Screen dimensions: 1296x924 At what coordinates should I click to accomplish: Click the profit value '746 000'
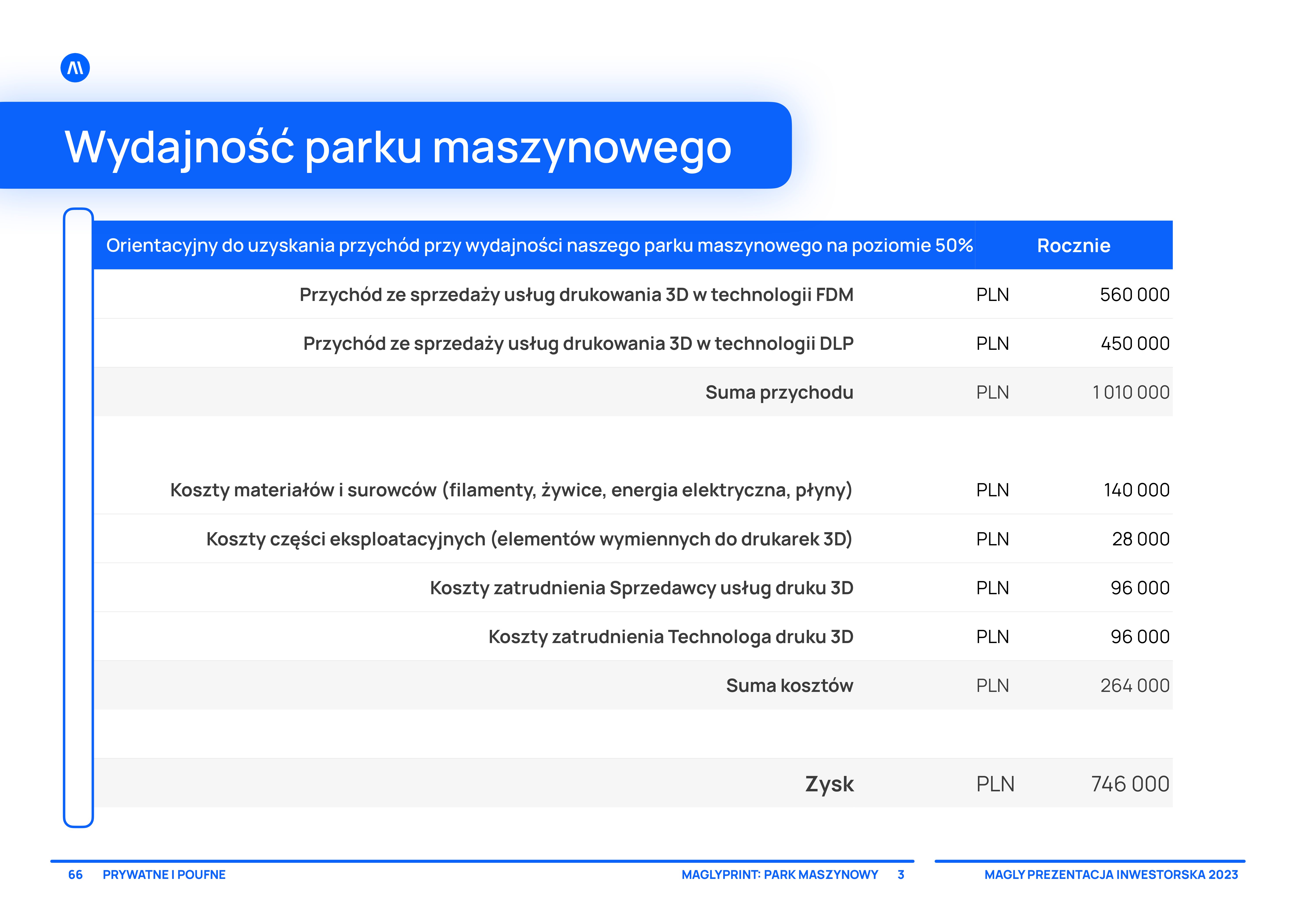pyautogui.click(x=1130, y=784)
